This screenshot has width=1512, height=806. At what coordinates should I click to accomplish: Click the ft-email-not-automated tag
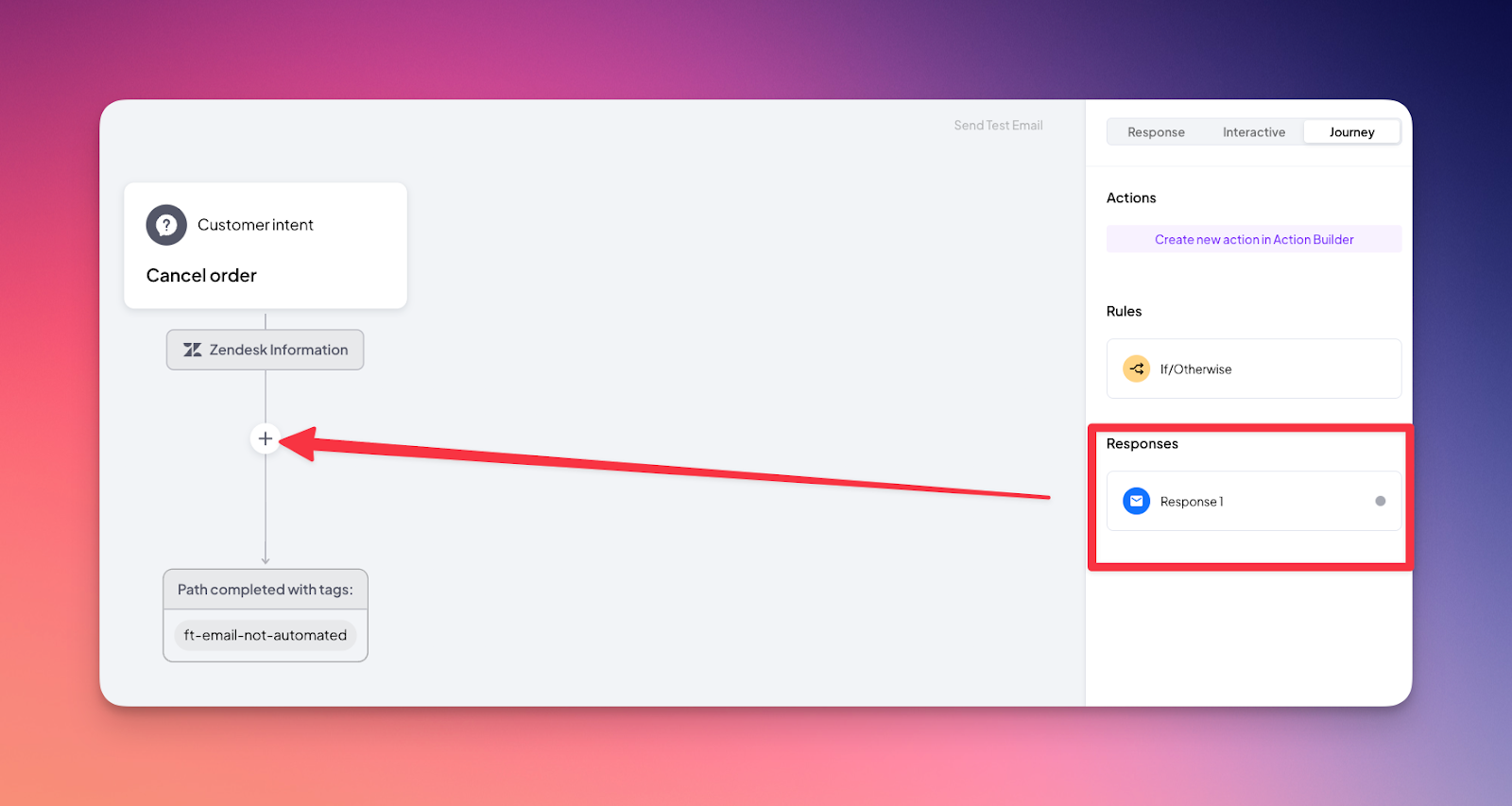coord(266,635)
